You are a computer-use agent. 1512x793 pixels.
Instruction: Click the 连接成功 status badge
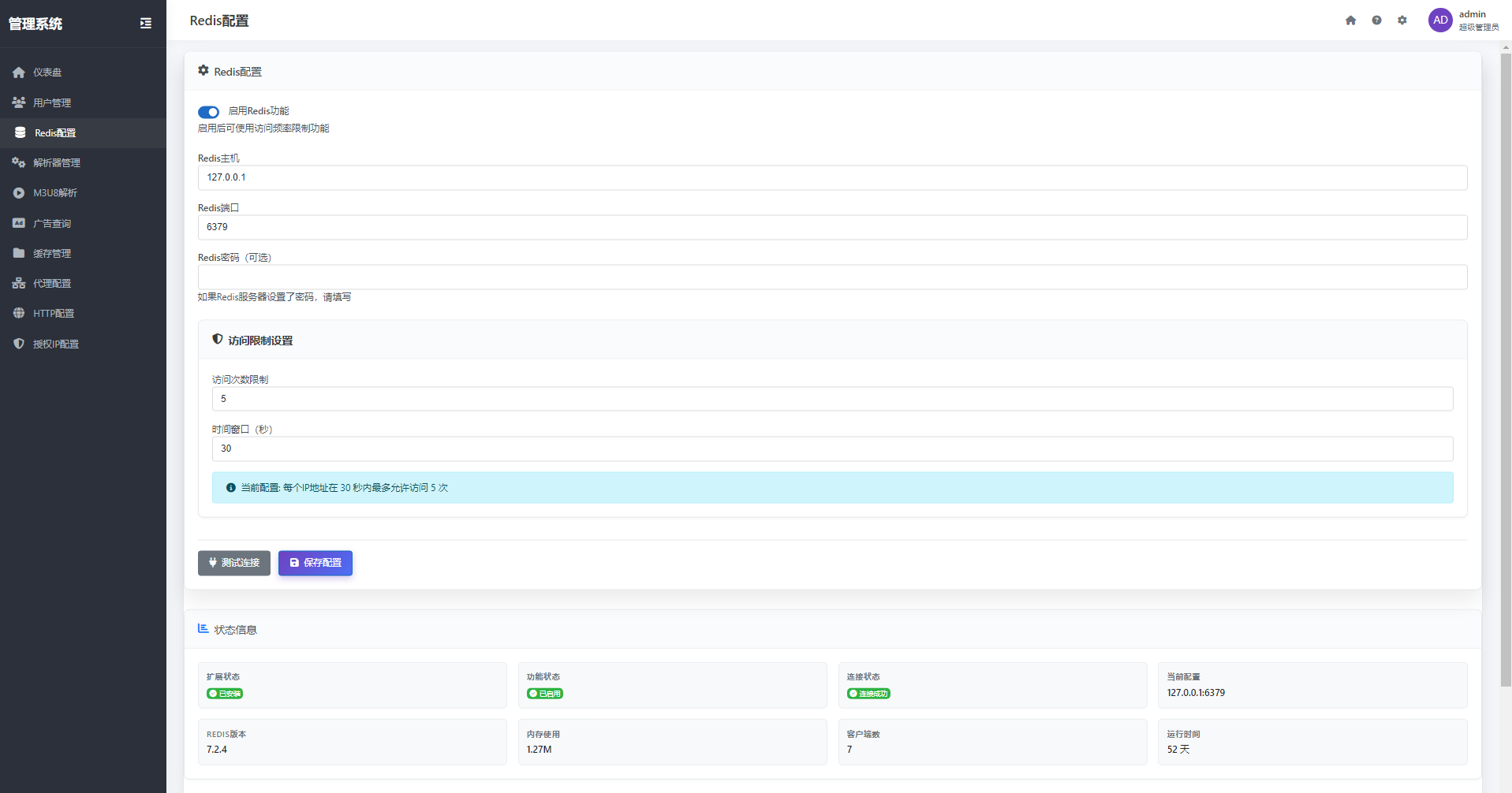coord(868,694)
